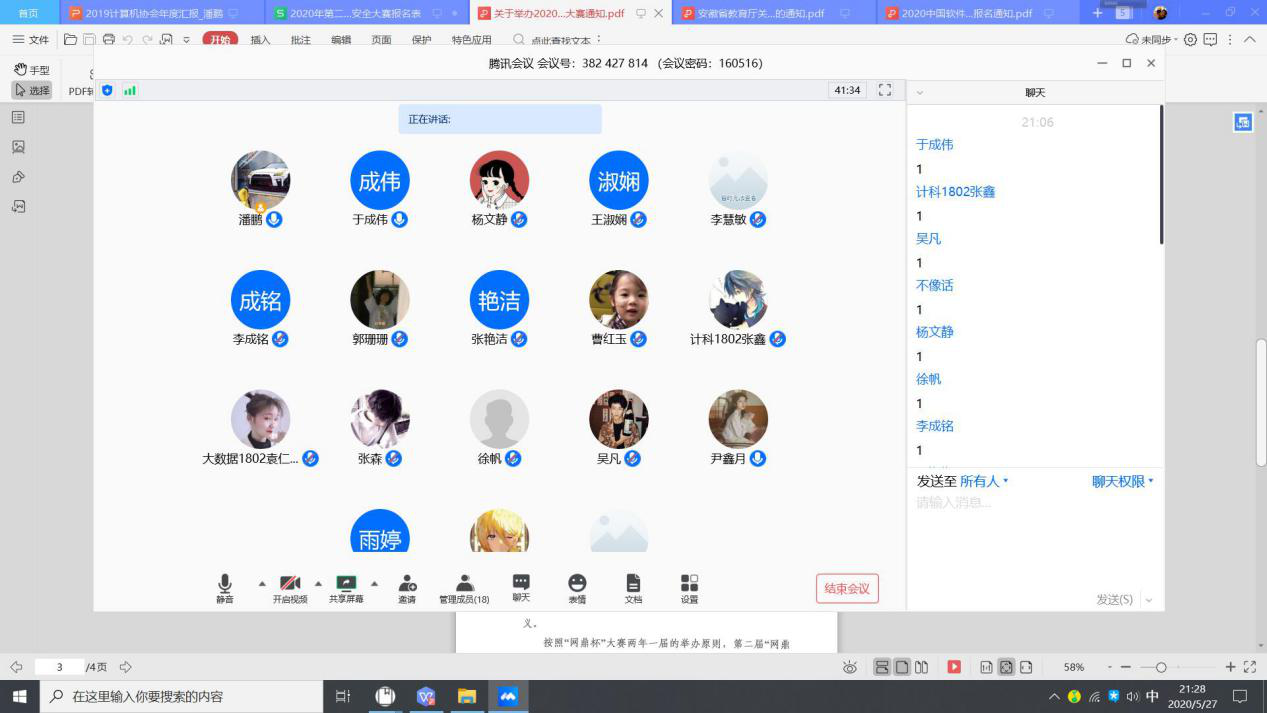This screenshot has width=1267, height=713.
Task: Toggle 潘鹏's microphone icon
Action: [274, 219]
